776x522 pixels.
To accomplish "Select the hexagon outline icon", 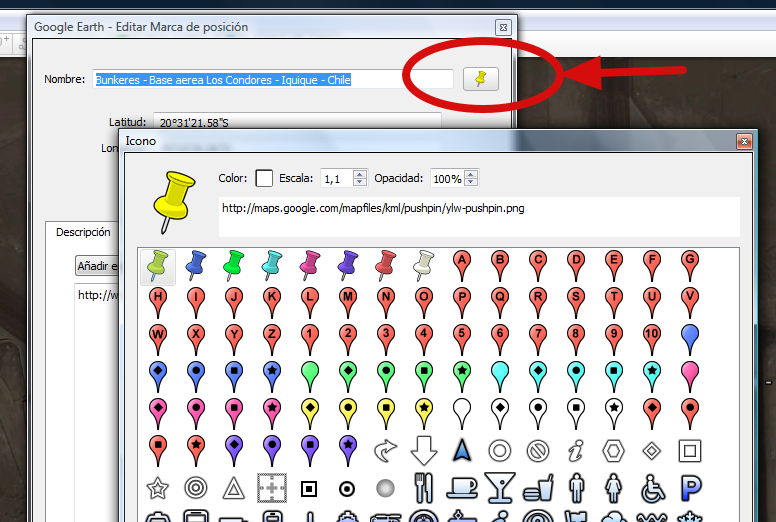I will (614, 451).
